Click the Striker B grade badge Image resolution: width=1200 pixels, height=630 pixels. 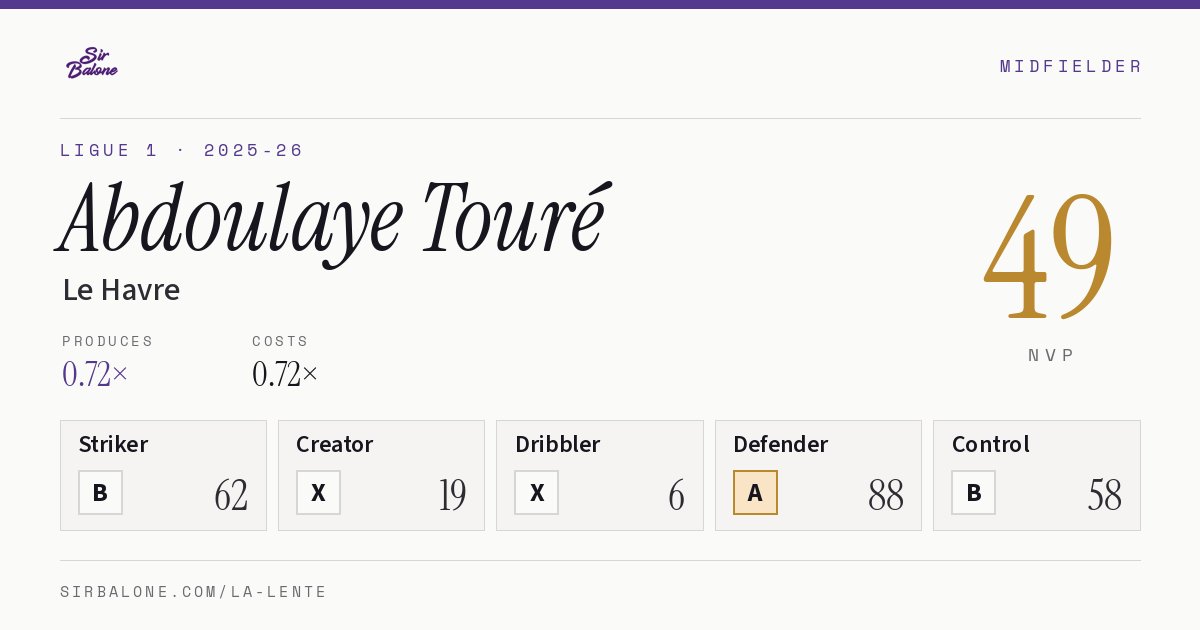click(100, 493)
